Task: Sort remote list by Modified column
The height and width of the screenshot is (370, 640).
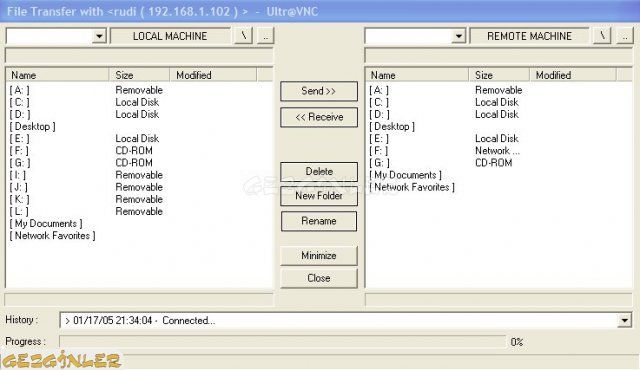Action: tap(573, 75)
